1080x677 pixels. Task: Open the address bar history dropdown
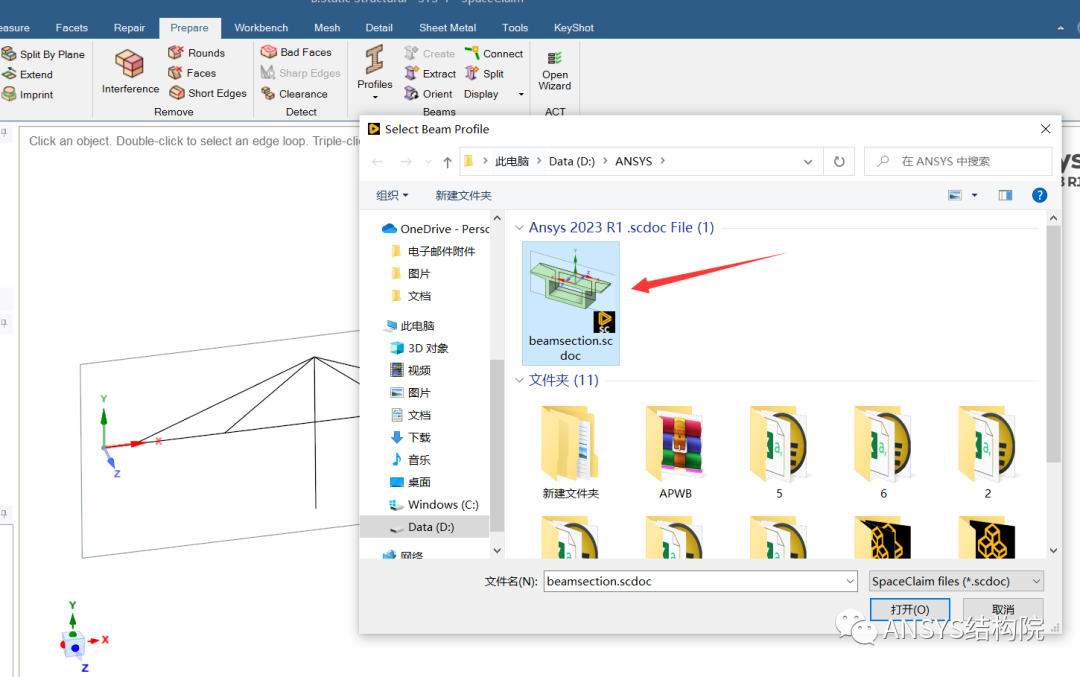click(807, 161)
